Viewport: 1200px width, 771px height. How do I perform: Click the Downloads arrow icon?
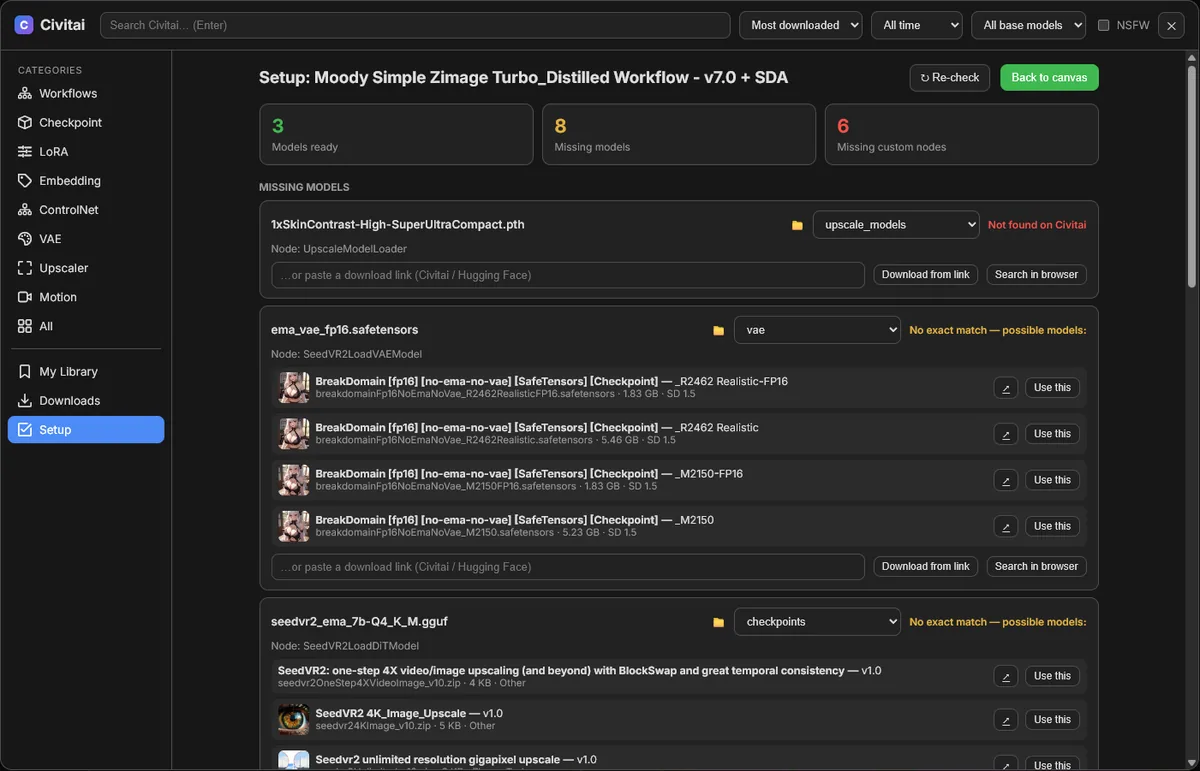click(x=25, y=400)
